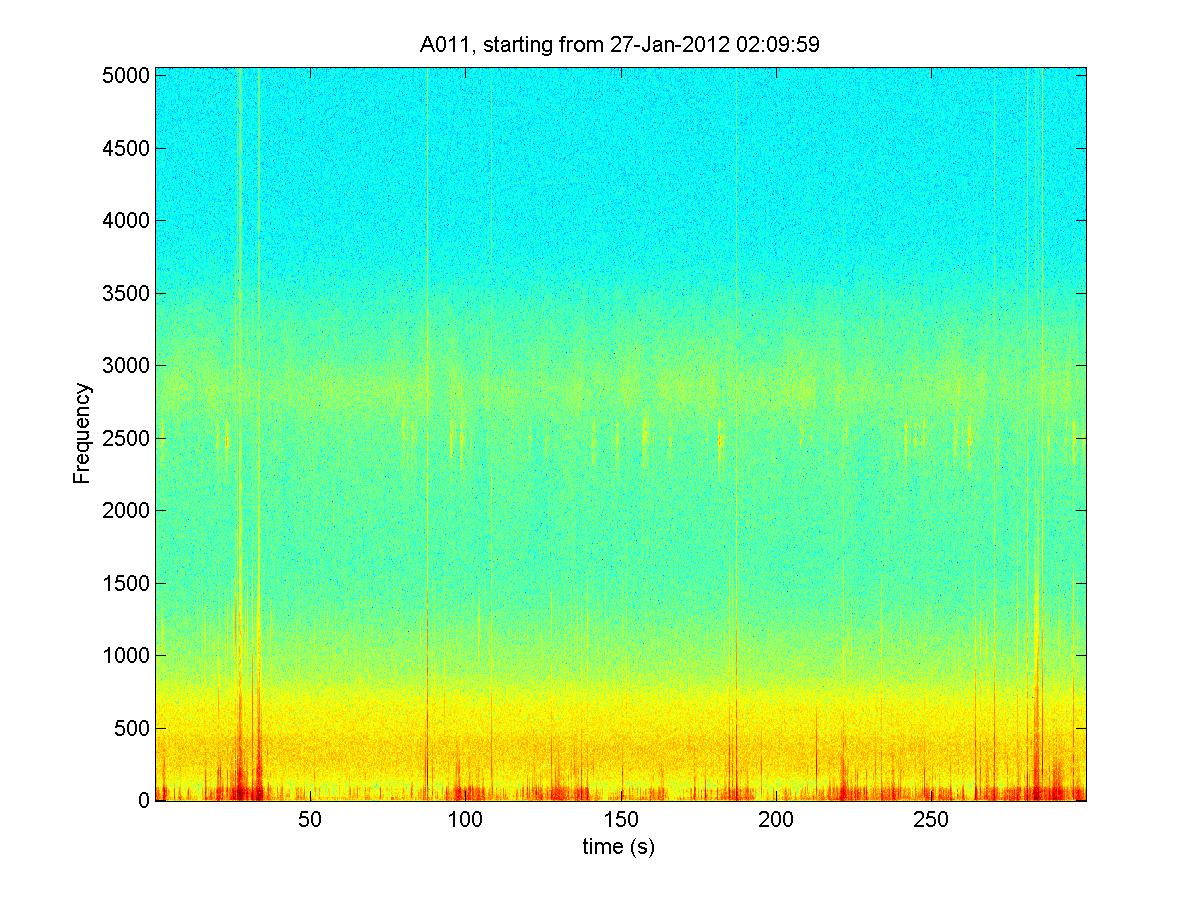This screenshot has height=900, width=1200.
Task: Select the 3500 frequency tick label
Action: (x=125, y=293)
